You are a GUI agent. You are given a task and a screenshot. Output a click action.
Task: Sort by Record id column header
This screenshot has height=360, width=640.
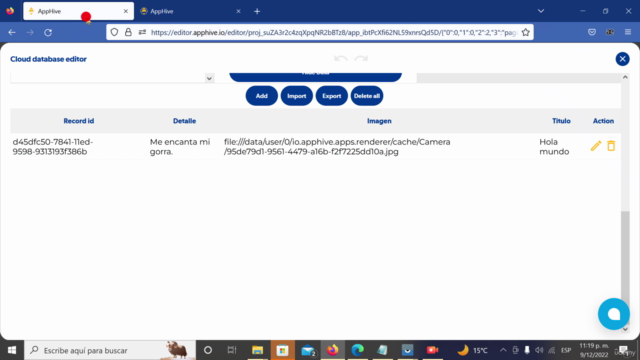click(79, 121)
